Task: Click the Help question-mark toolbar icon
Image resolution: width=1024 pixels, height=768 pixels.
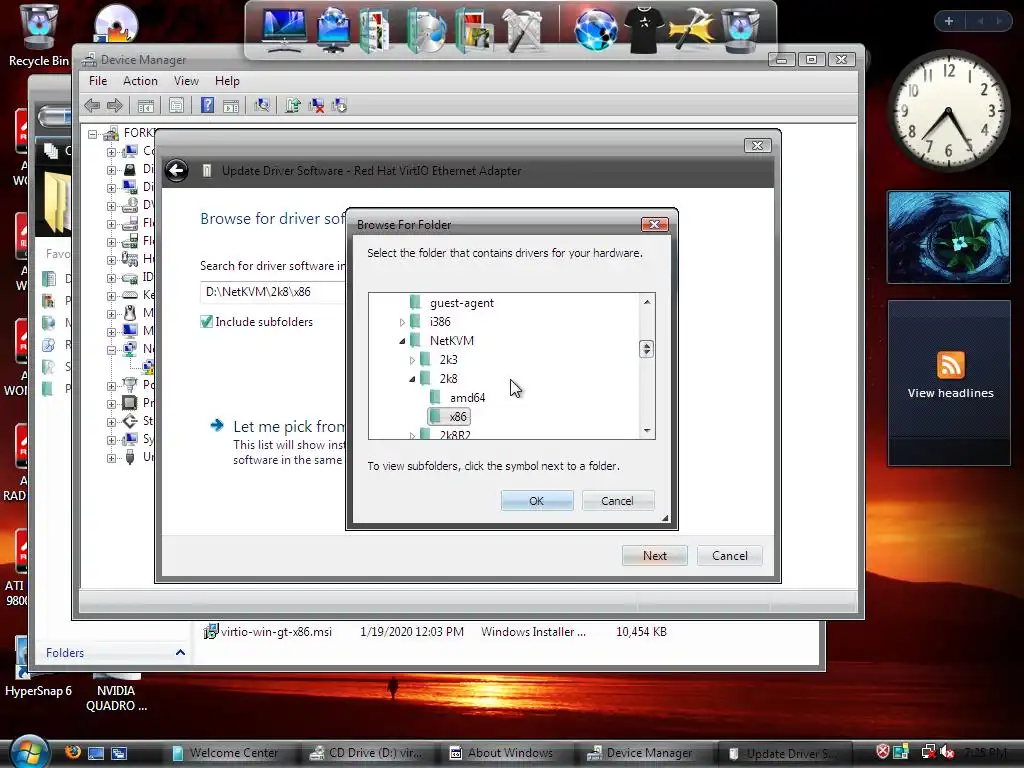Action: [x=207, y=105]
